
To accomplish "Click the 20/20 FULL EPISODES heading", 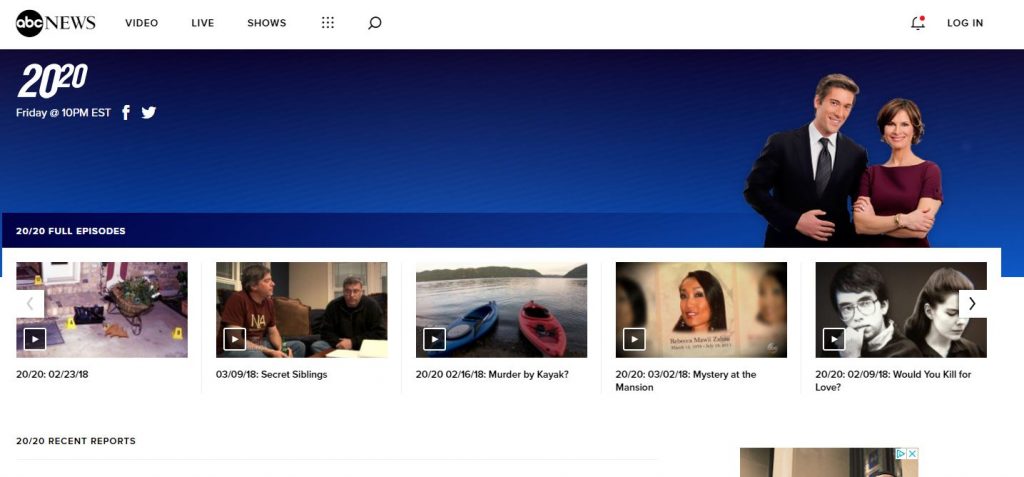I will click(71, 231).
